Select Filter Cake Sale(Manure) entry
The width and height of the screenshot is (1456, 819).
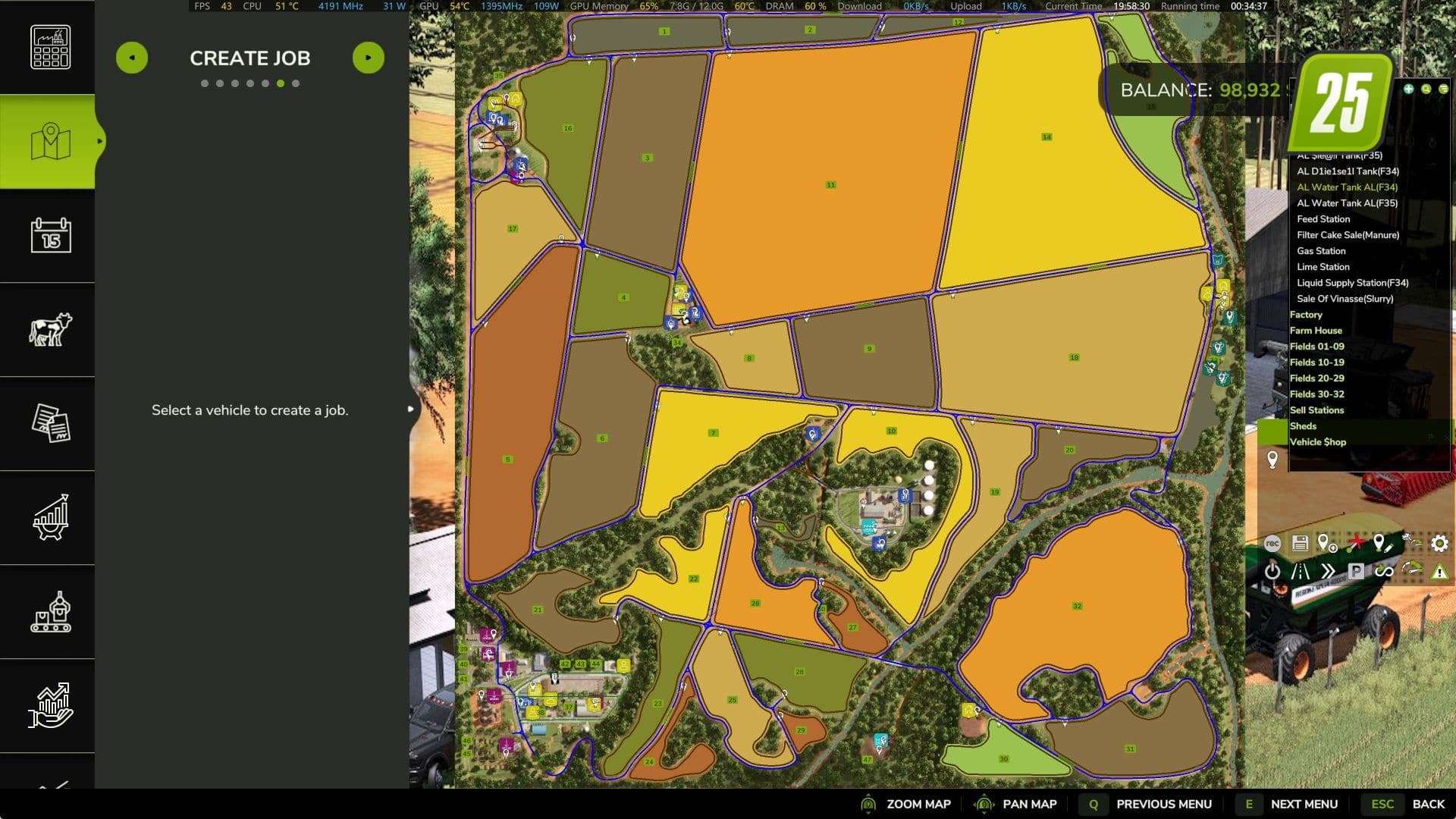click(x=1348, y=235)
